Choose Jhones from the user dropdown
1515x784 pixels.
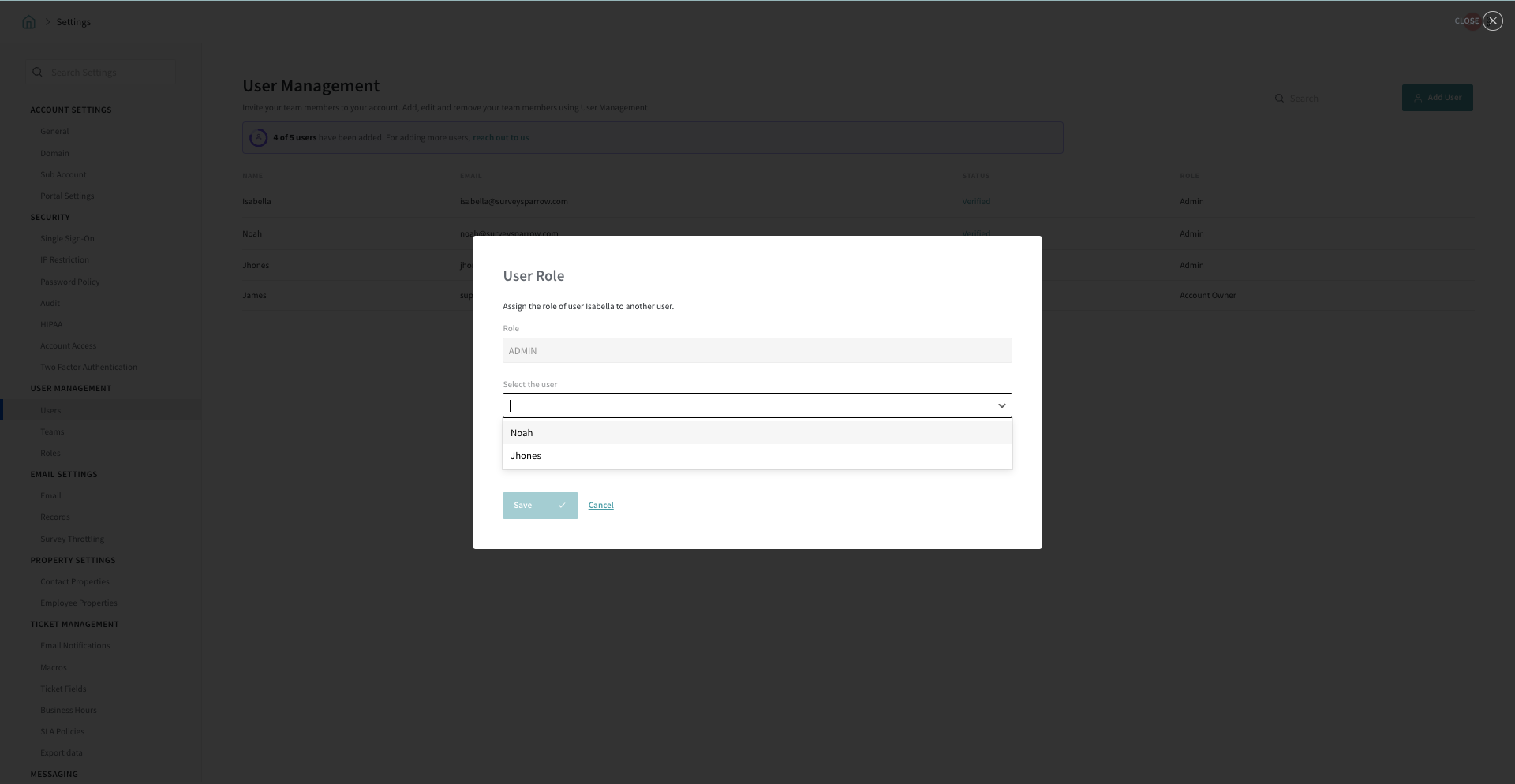(x=526, y=456)
